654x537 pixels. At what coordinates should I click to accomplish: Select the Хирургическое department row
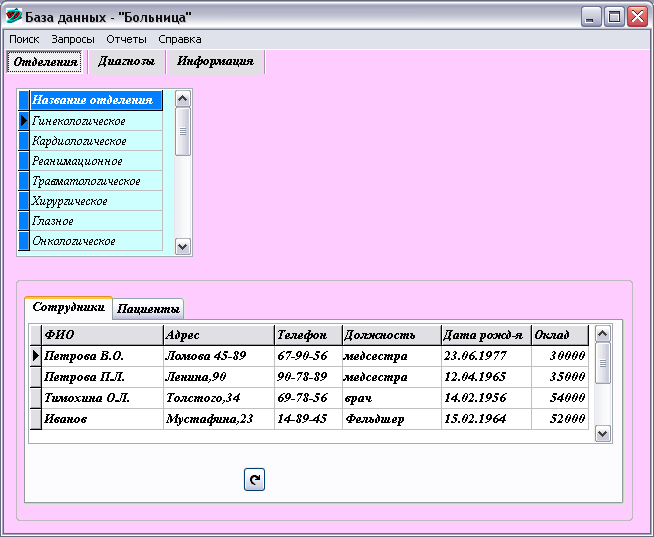[x=95, y=201]
